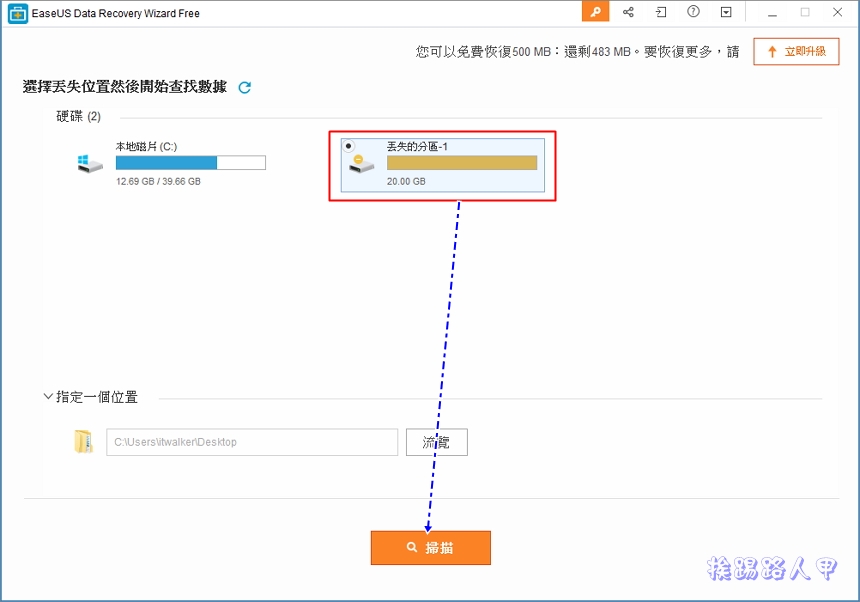This screenshot has width=860, height=602.
Task: Open the help question mark icon
Action: (x=693, y=12)
